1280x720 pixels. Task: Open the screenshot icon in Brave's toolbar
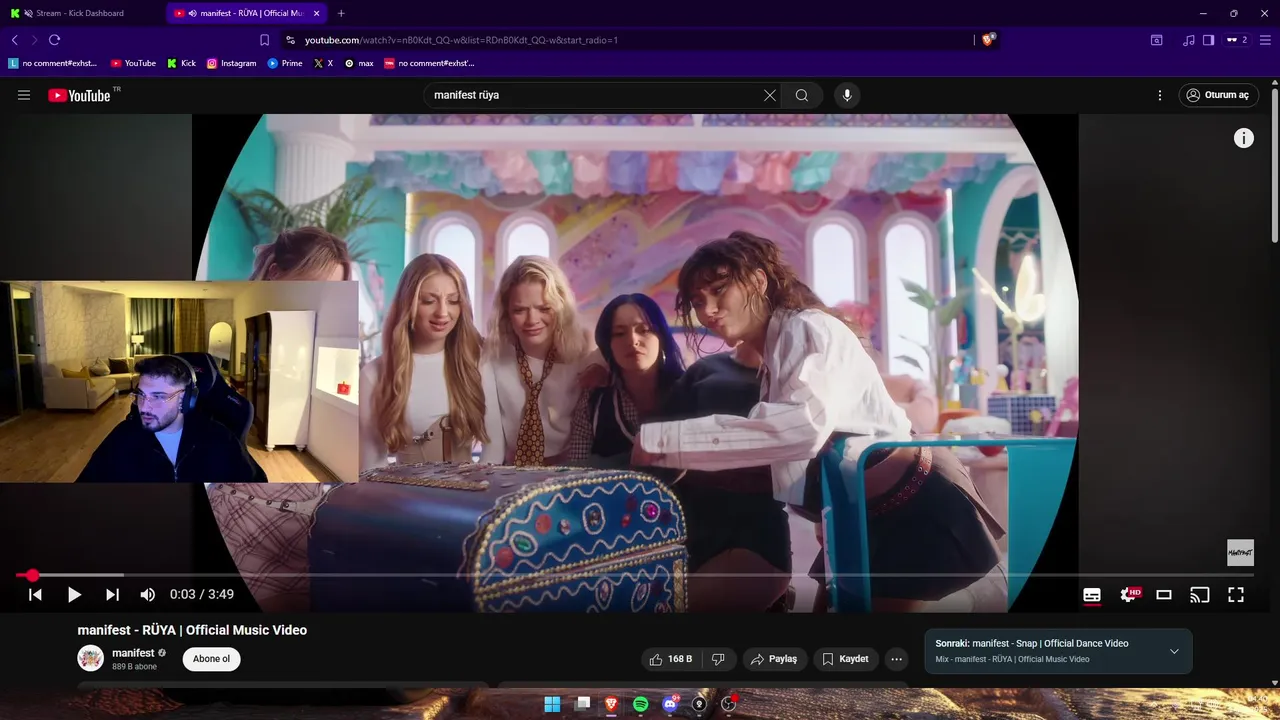pos(1156,40)
